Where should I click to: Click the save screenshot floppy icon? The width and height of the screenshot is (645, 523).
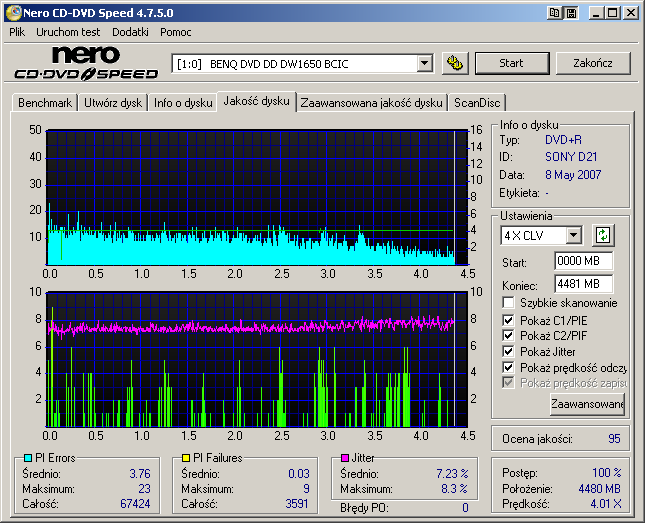tap(571, 13)
